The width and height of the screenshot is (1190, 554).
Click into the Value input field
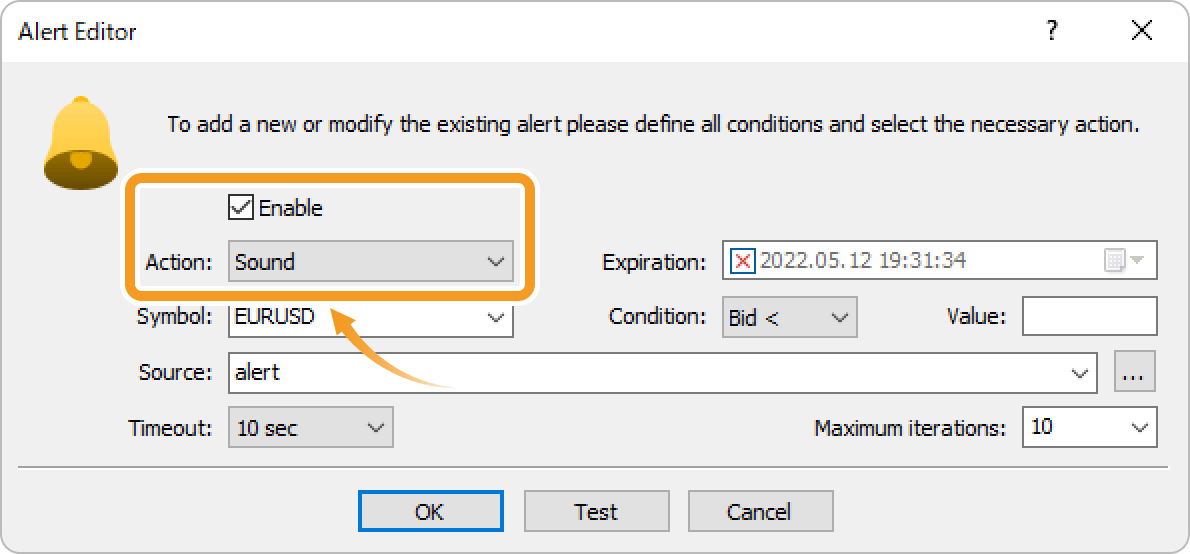pyautogui.click(x=1089, y=317)
